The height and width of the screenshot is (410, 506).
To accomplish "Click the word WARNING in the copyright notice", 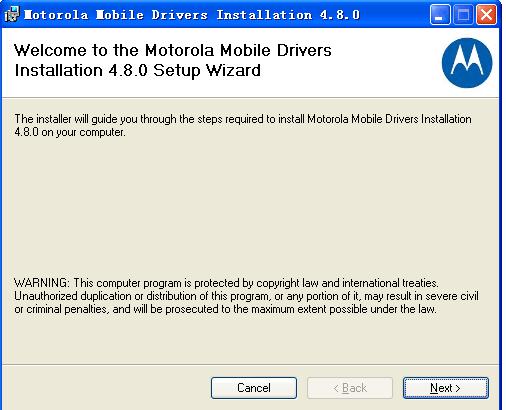I will 41,283.
